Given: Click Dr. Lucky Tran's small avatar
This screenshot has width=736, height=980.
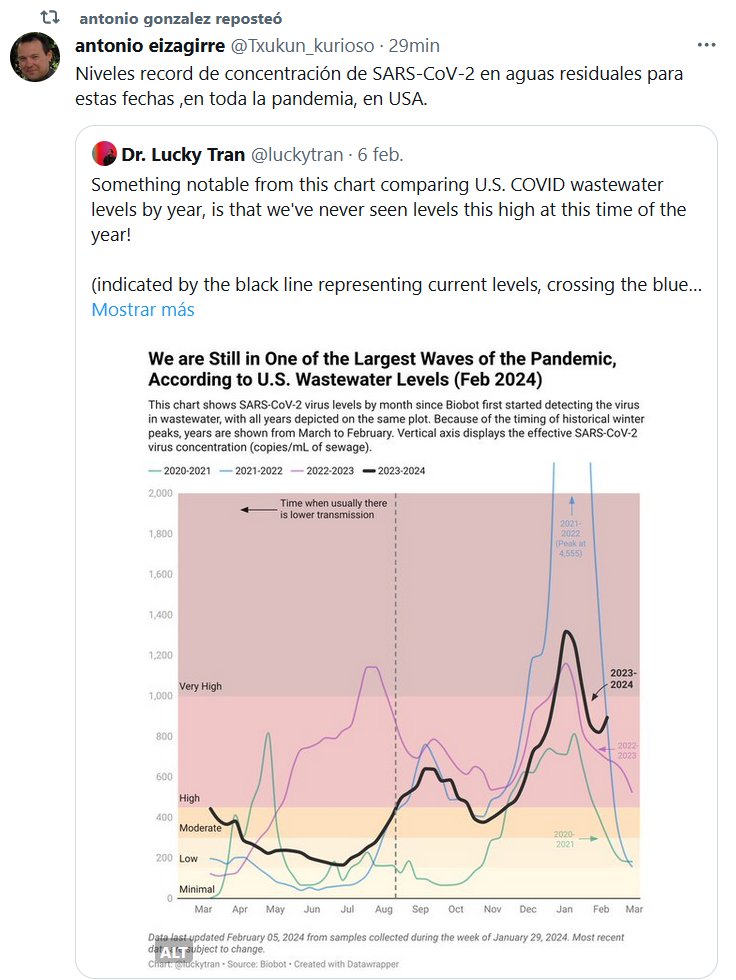Looking at the screenshot, I should coord(104,154).
